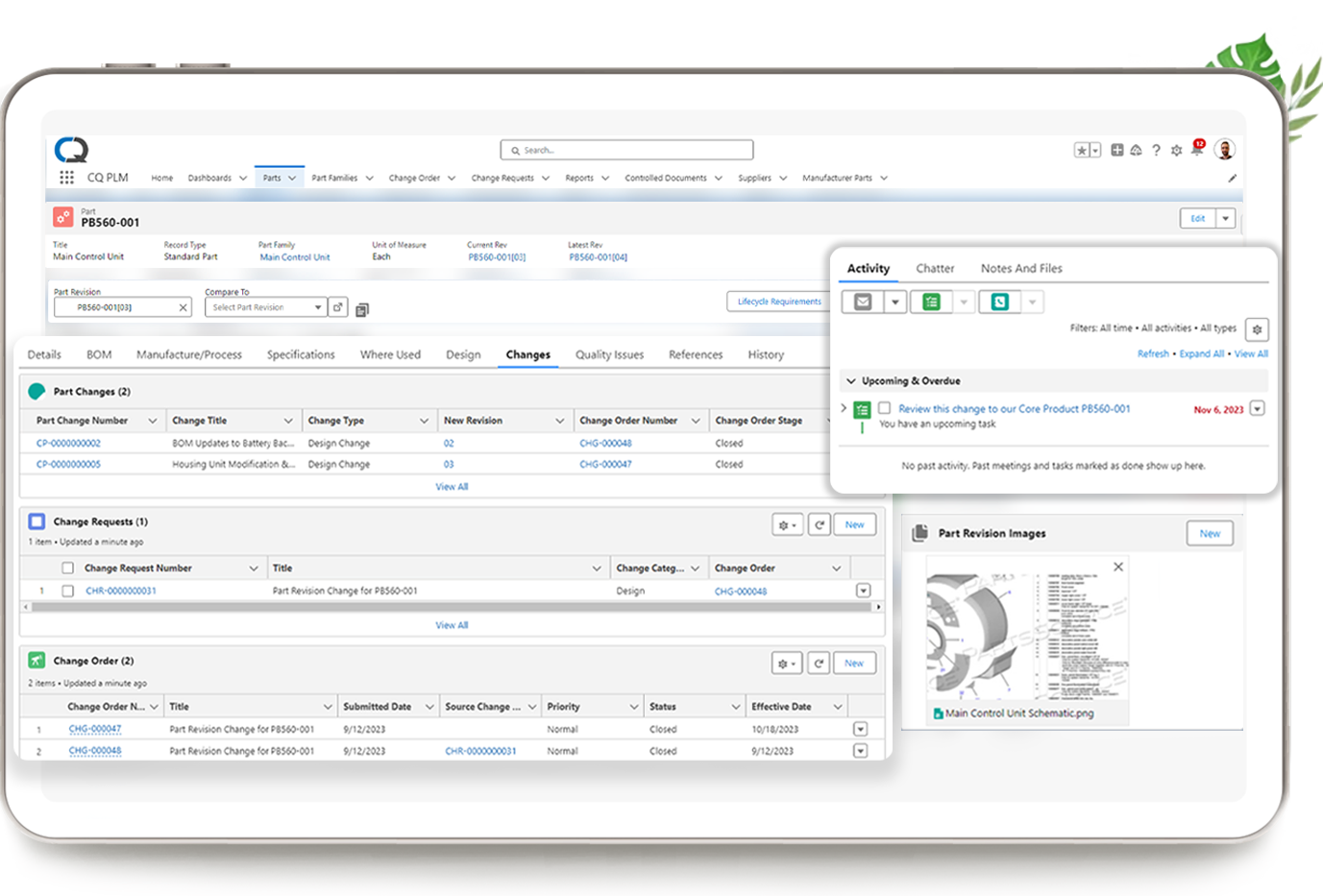1323x896 pixels.
Task: Click the Change Requests horizontal scrollbar
Action: point(452,607)
